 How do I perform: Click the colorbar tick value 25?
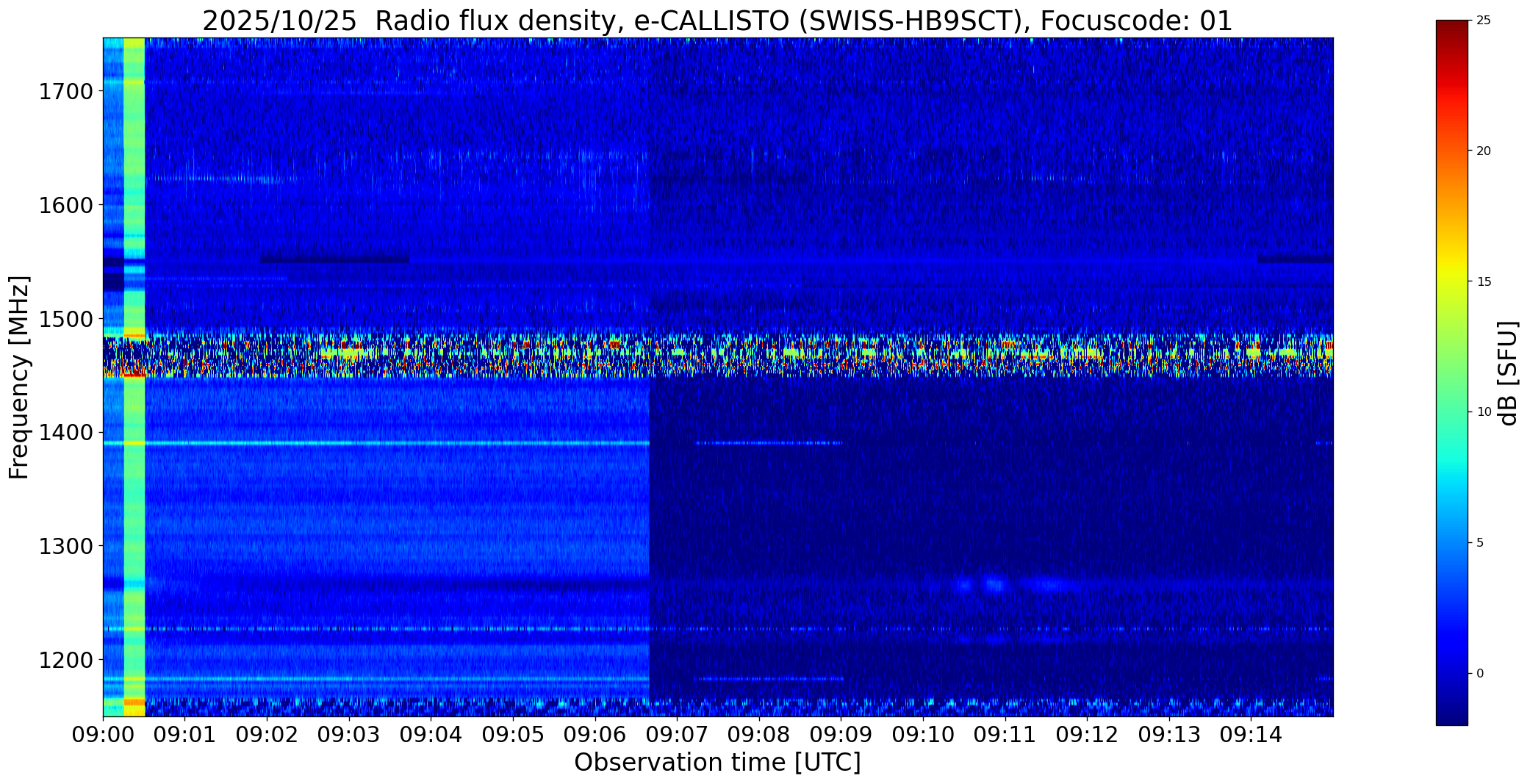(1484, 21)
